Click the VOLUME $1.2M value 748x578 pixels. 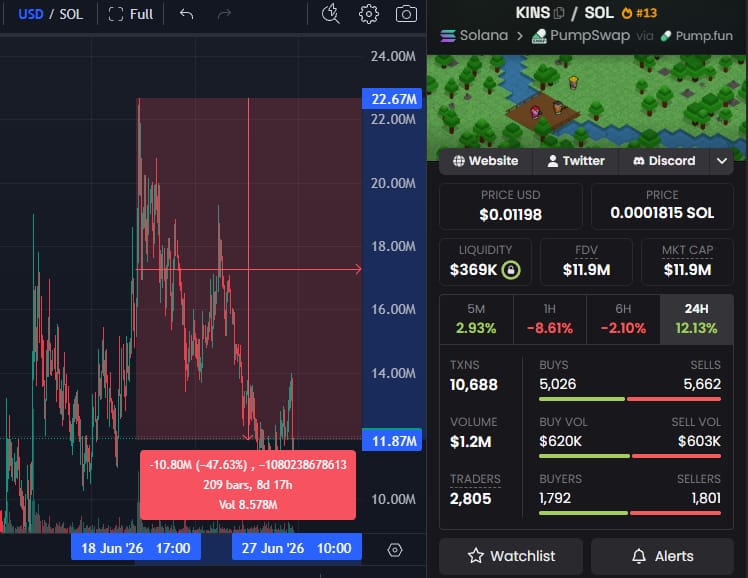coord(470,442)
